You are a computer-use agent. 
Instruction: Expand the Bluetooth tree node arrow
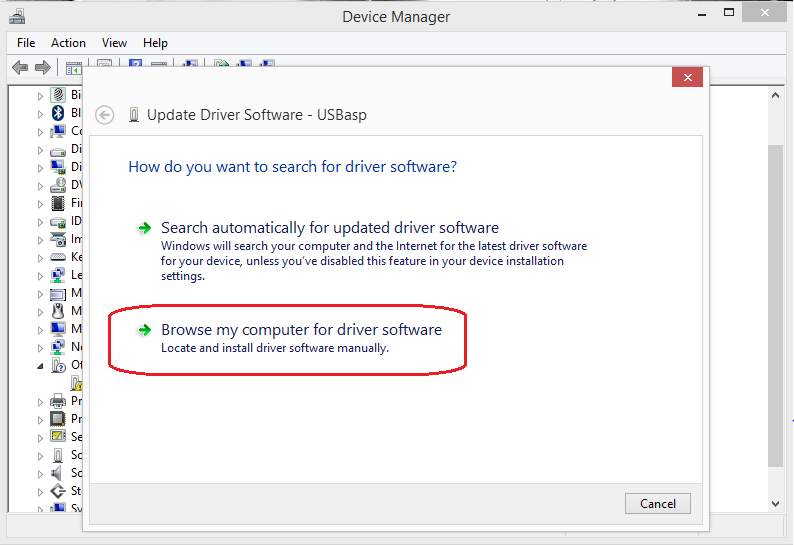coord(41,113)
